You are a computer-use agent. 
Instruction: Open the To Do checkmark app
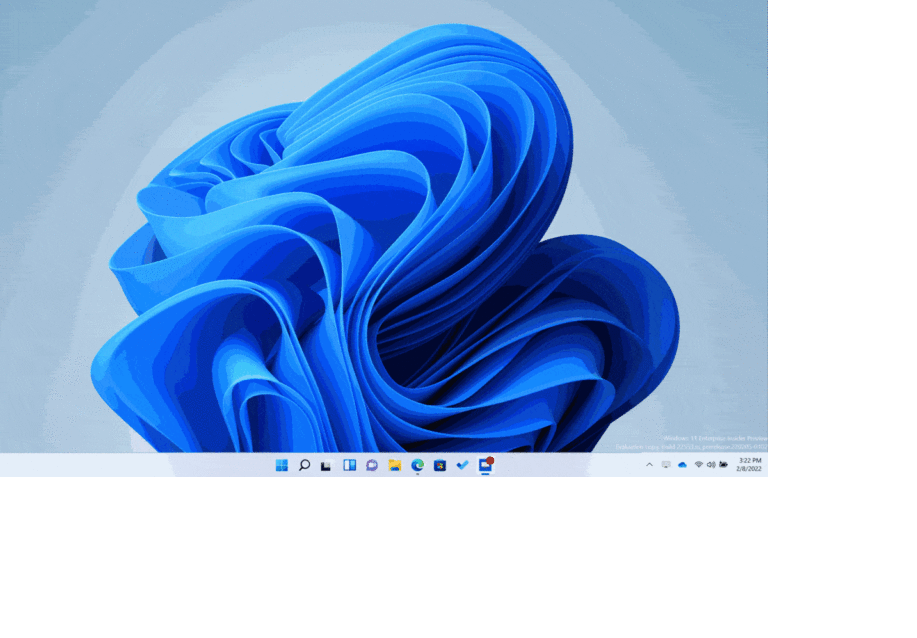click(x=463, y=465)
